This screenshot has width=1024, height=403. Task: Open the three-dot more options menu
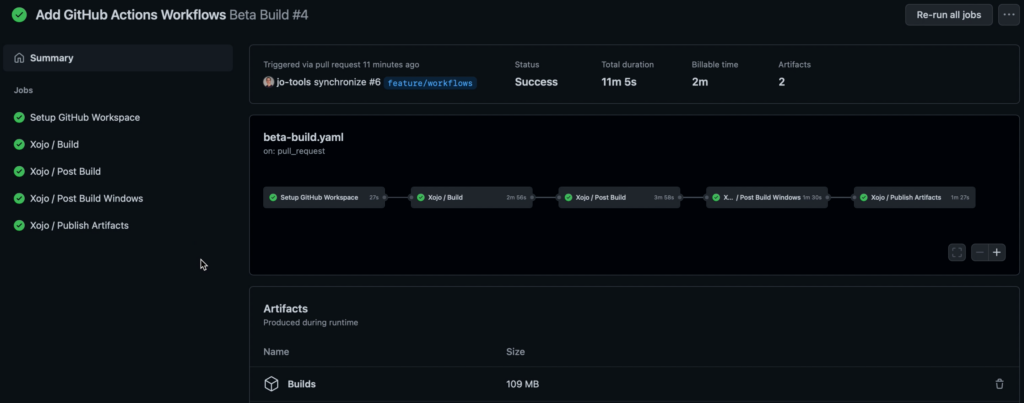(1008, 14)
